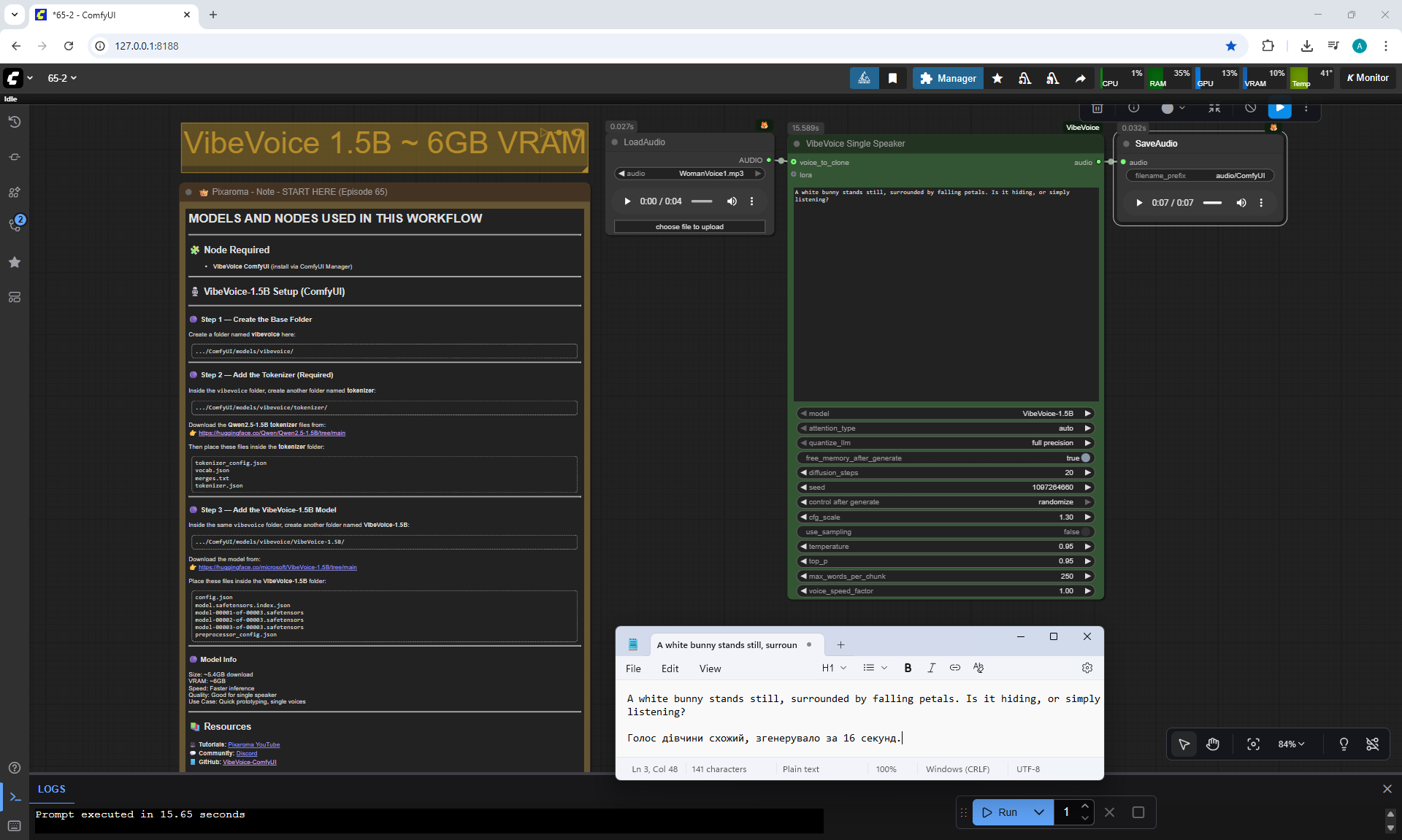Play the SaveAudio generated clip
The image size is (1402, 840).
1138,203
